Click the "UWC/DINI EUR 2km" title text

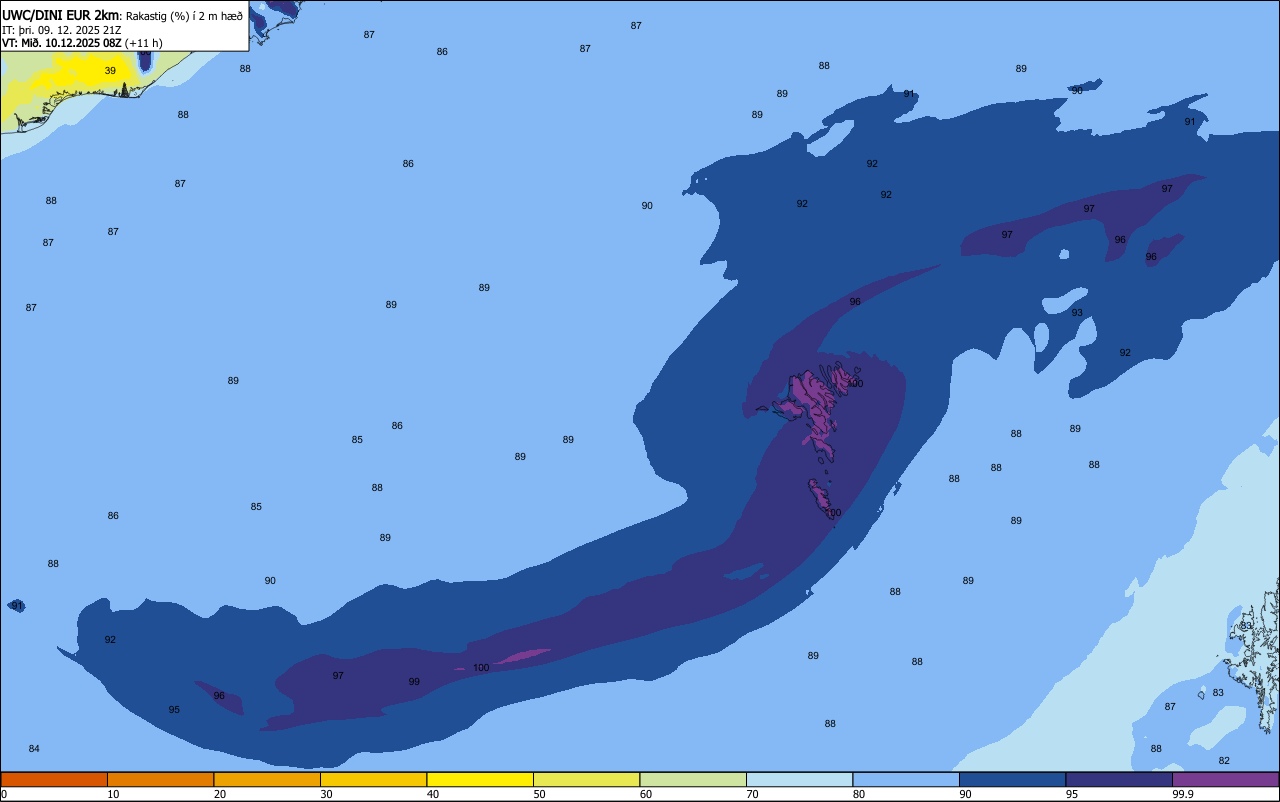click(61, 15)
